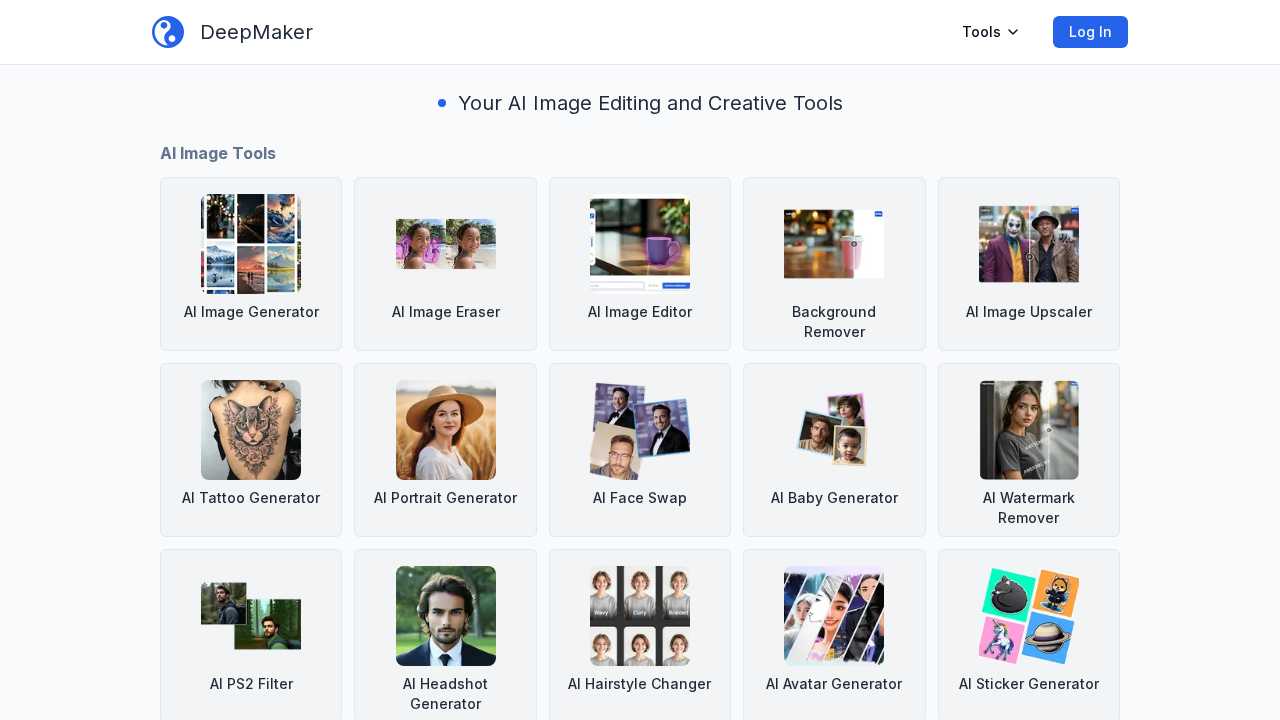Screen dimensions: 1280x720
Task: Open the AI Hairstyle Changer grid image
Action: [x=640, y=616]
